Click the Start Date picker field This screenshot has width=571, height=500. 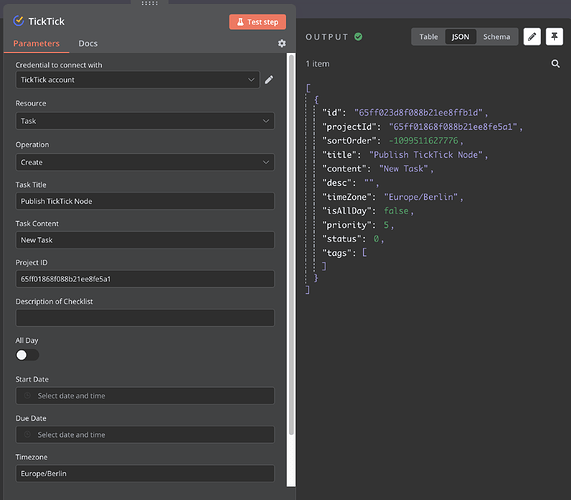click(145, 396)
